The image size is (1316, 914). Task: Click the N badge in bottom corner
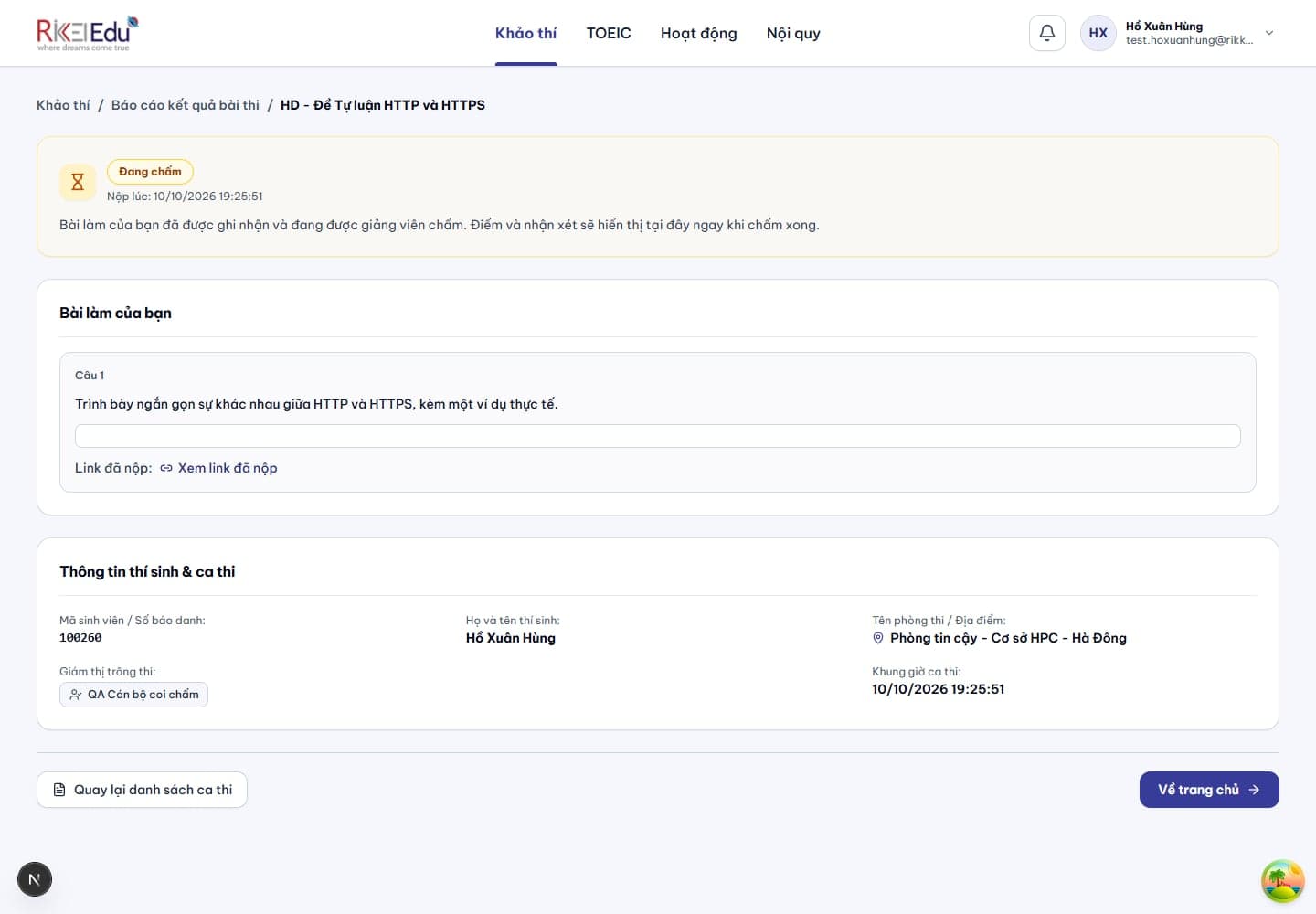click(35, 879)
